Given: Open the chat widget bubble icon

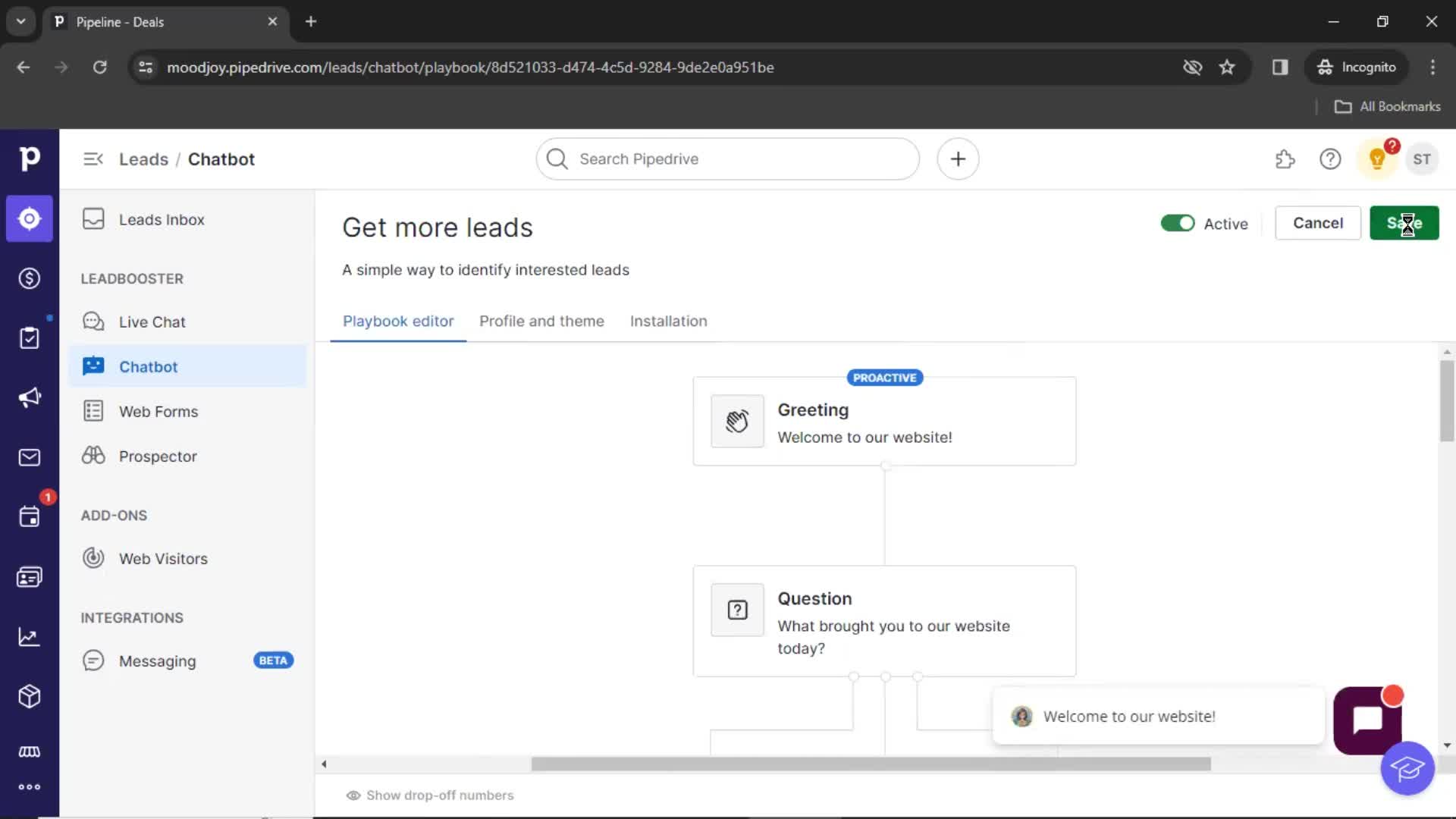Looking at the screenshot, I should coord(1367,720).
